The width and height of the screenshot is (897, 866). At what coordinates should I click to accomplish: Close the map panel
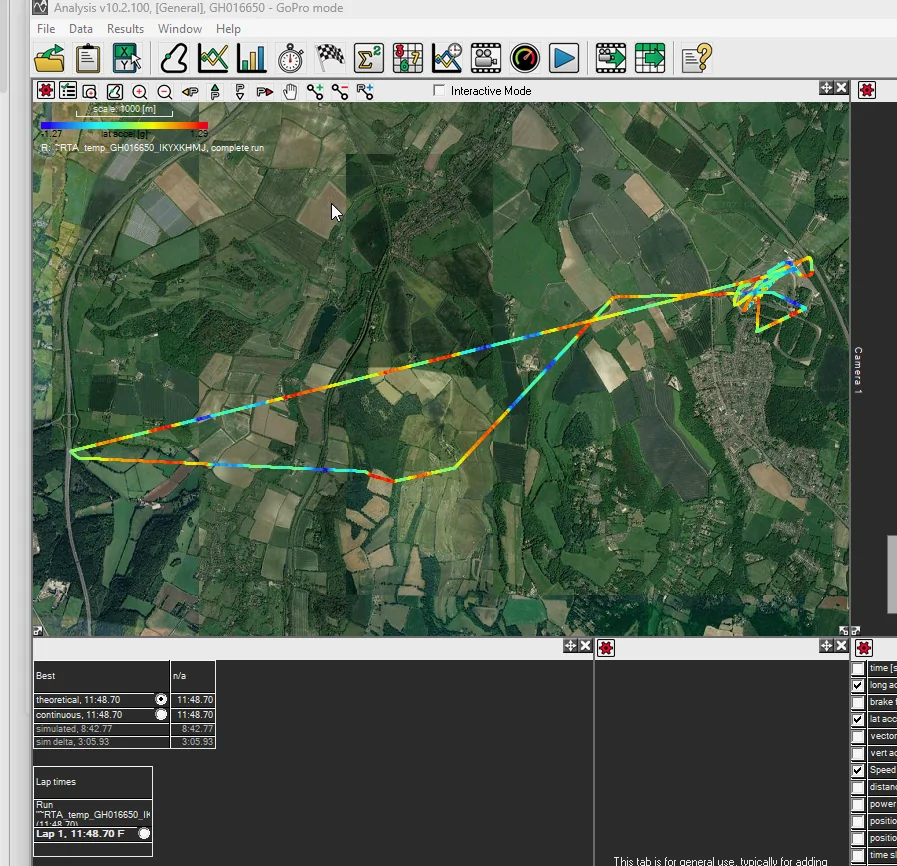pos(841,88)
